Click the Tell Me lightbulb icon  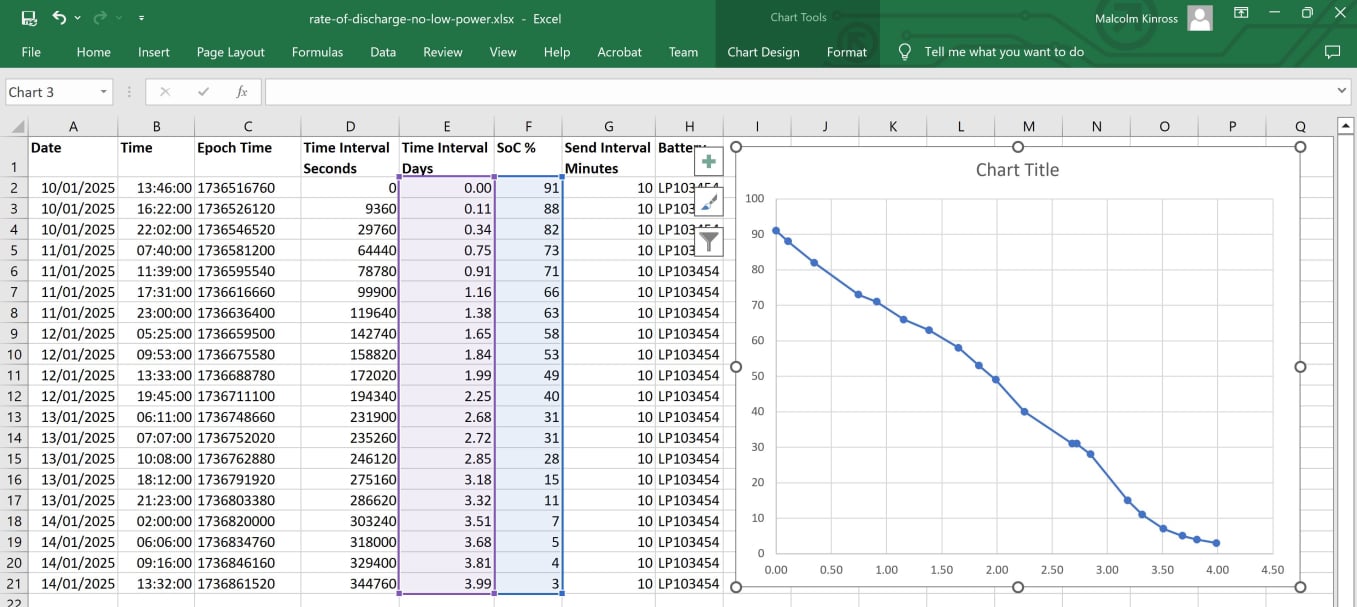904,53
